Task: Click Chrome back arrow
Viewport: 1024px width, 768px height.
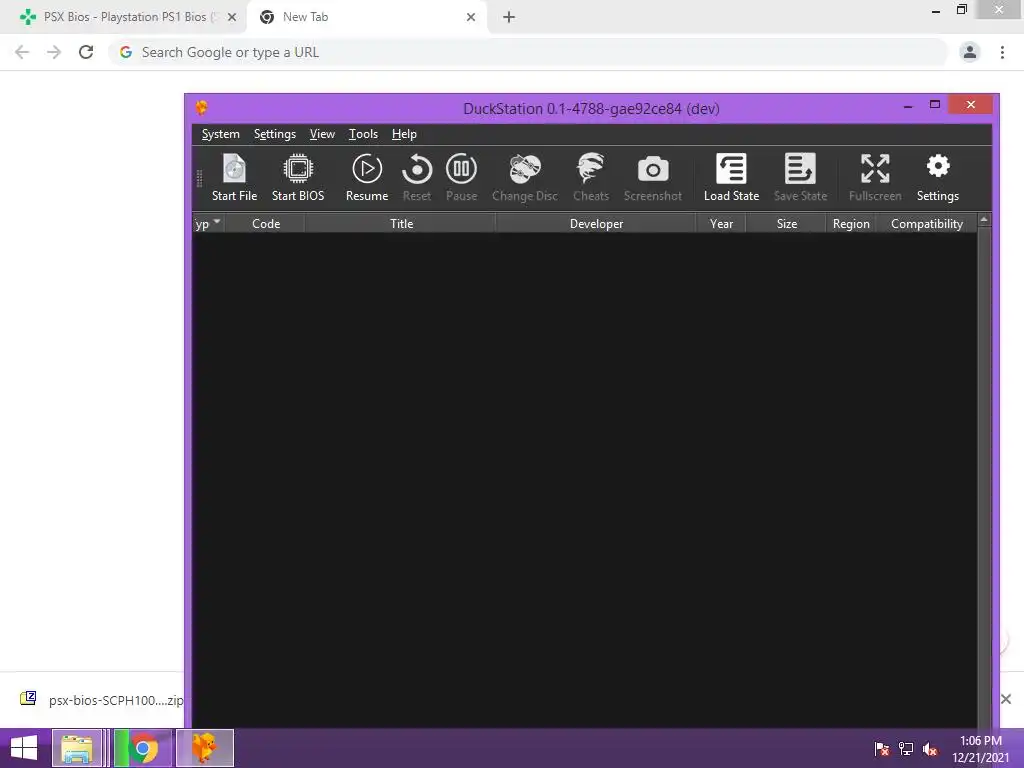Action: pos(22,52)
